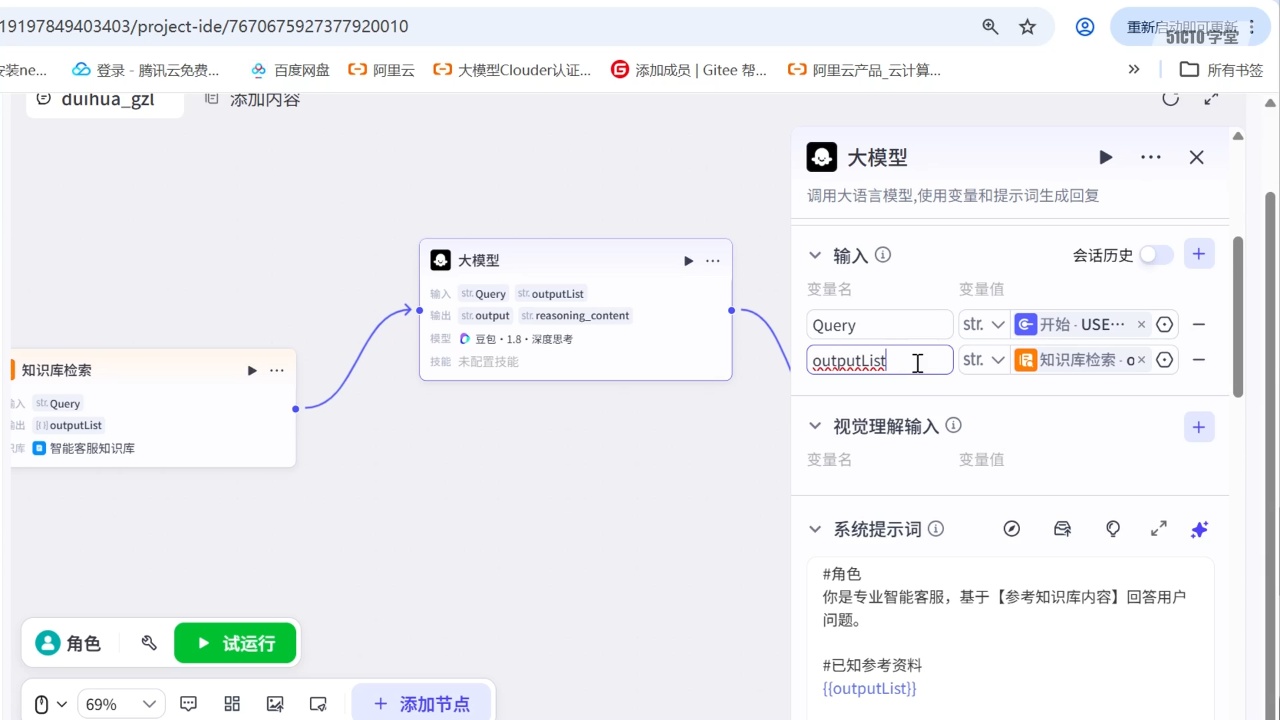Image resolution: width=1280 pixels, height=720 pixels.
Task: Click the grid layout icon in bottom toolbar
Action: (232, 704)
